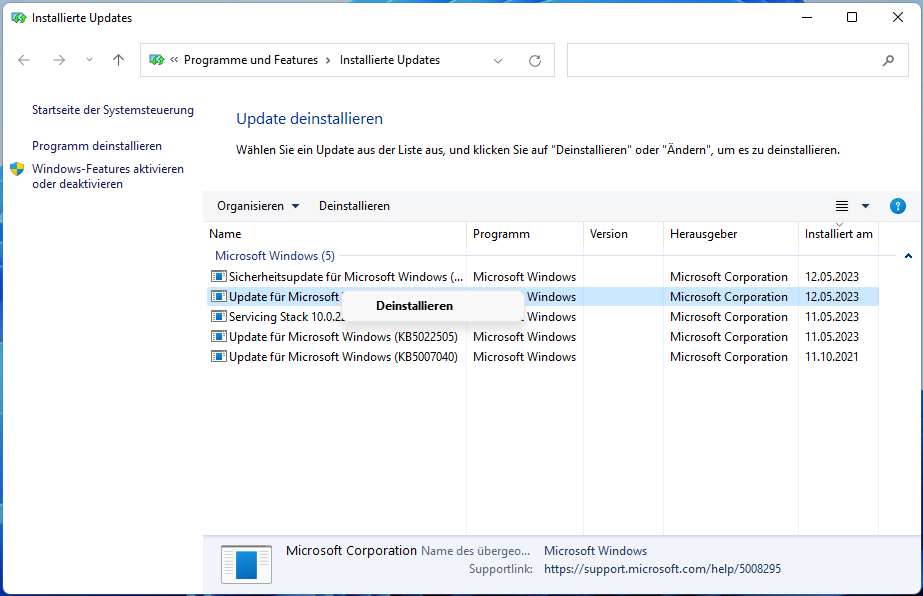The image size is (923, 596).
Task: Sort by Programm column header
Action: pos(525,234)
